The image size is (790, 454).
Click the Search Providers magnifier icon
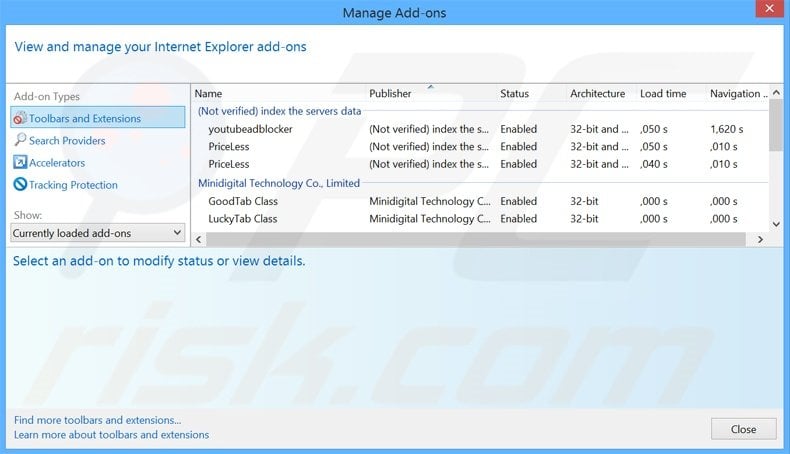click(x=20, y=141)
